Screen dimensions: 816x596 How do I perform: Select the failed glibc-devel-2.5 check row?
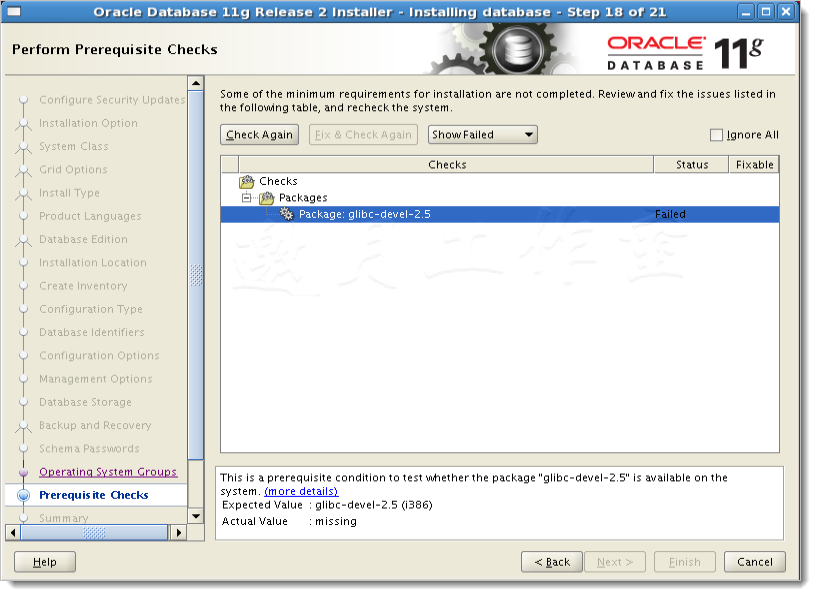pos(450,214)
